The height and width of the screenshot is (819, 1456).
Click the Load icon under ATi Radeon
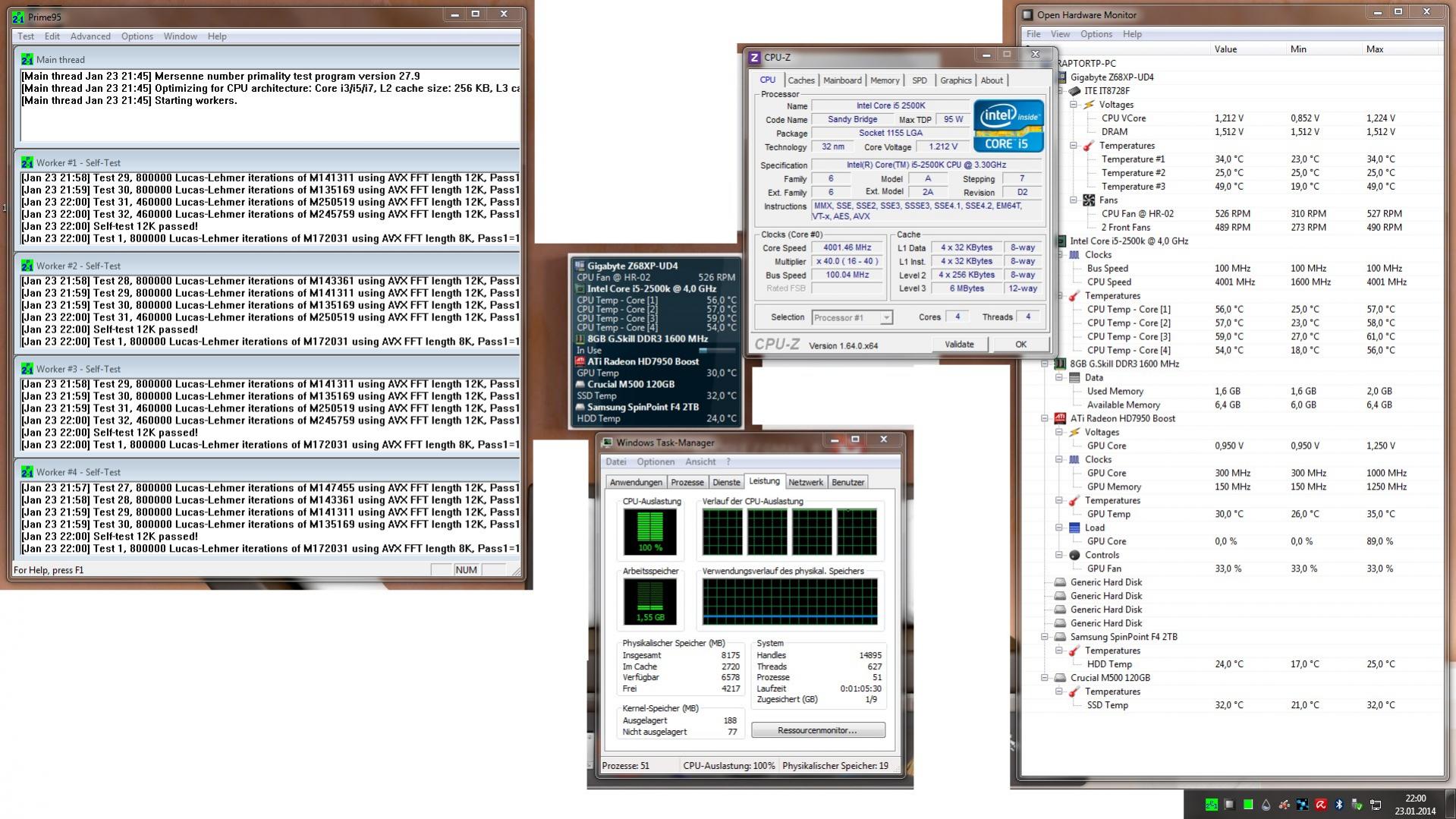click(1074, 528)
